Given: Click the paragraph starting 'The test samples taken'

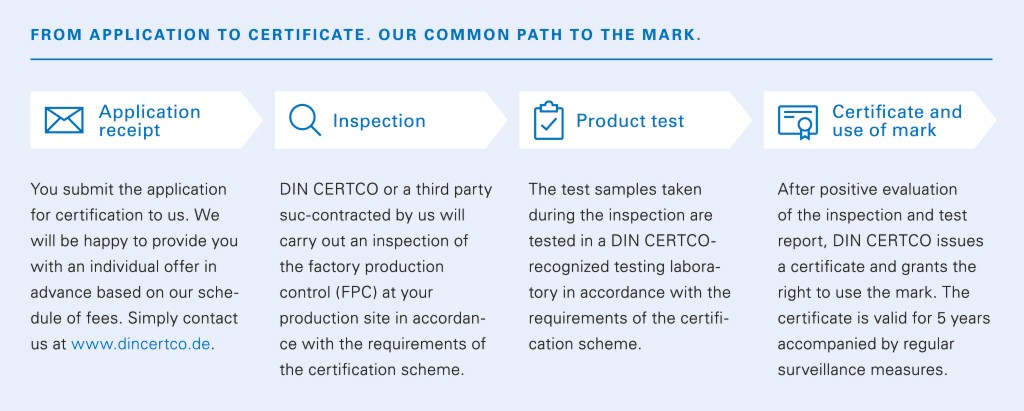Looking at the screenshot, I should (x=630, y=267).
